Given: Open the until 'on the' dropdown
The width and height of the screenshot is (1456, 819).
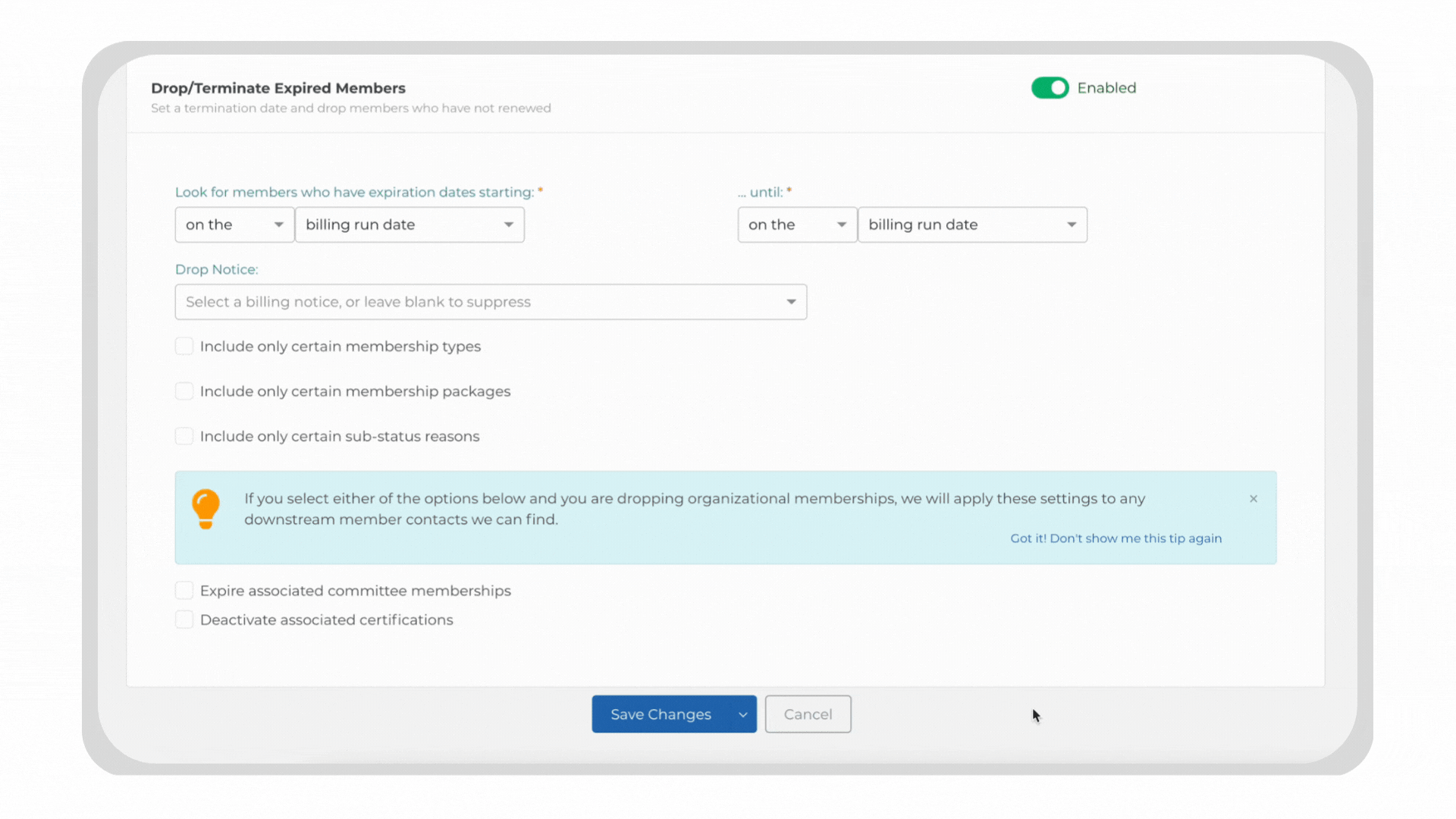Looking at the screenshot, I should [797, 224].
